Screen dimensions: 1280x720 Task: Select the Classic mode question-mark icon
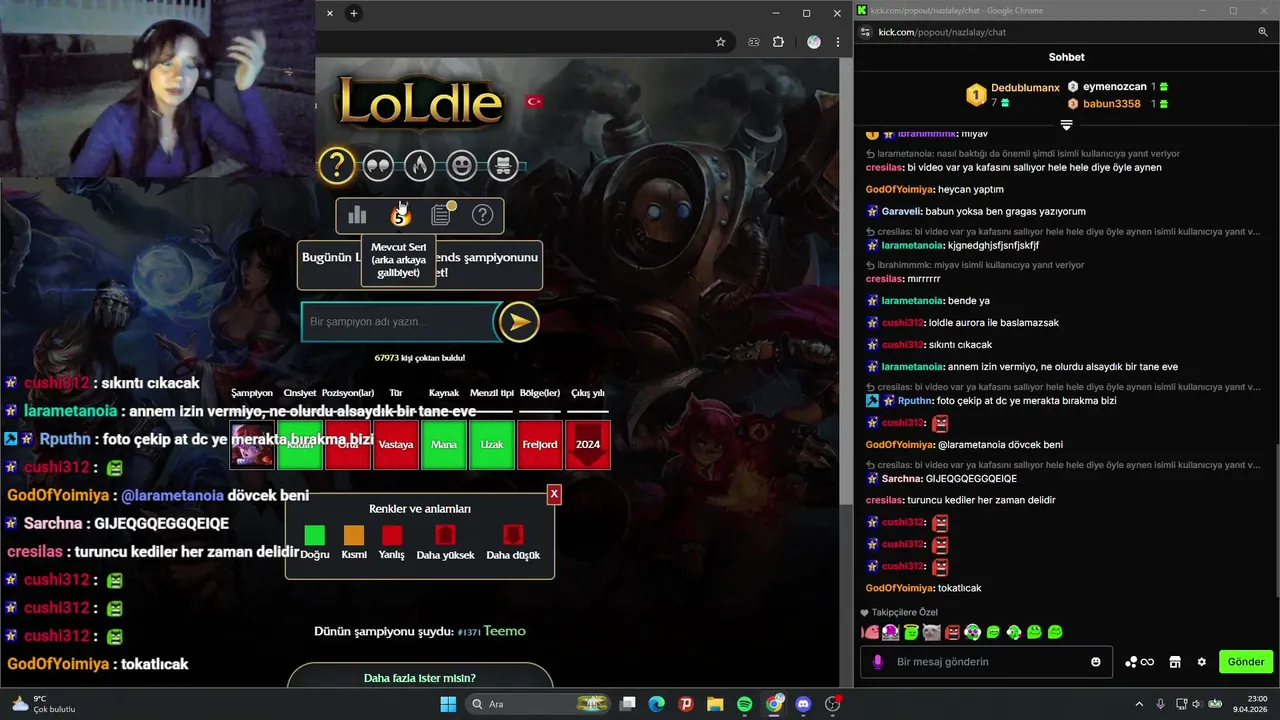tap(337, 165)
